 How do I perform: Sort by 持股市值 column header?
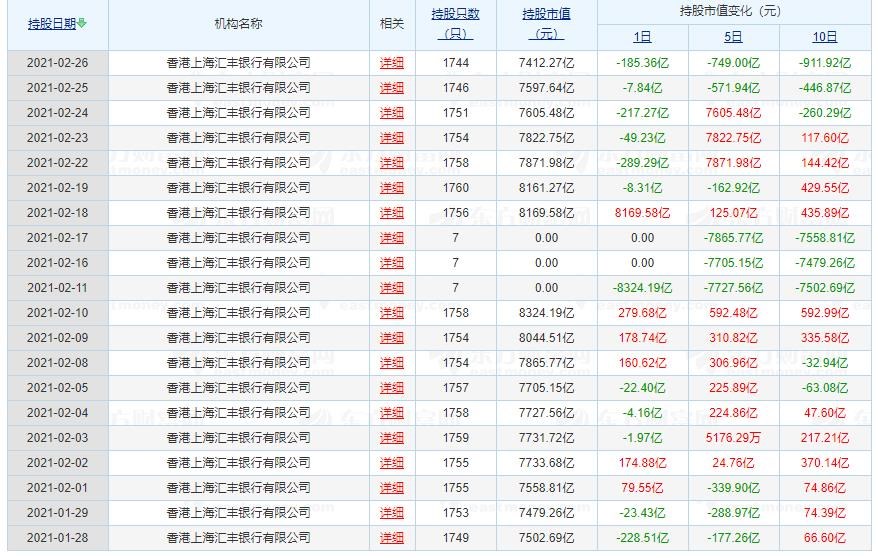546,24
